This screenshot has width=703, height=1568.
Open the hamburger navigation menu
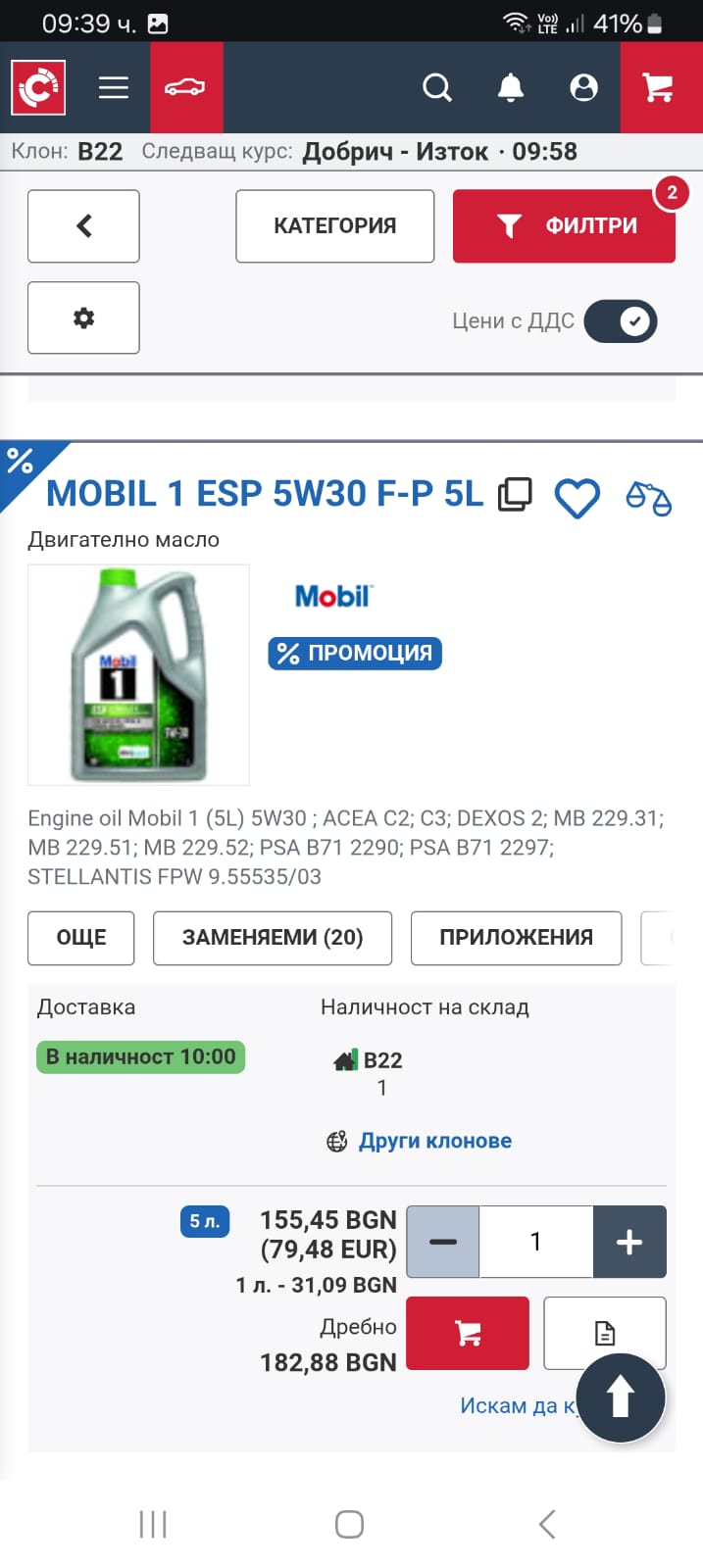point(114,88)
